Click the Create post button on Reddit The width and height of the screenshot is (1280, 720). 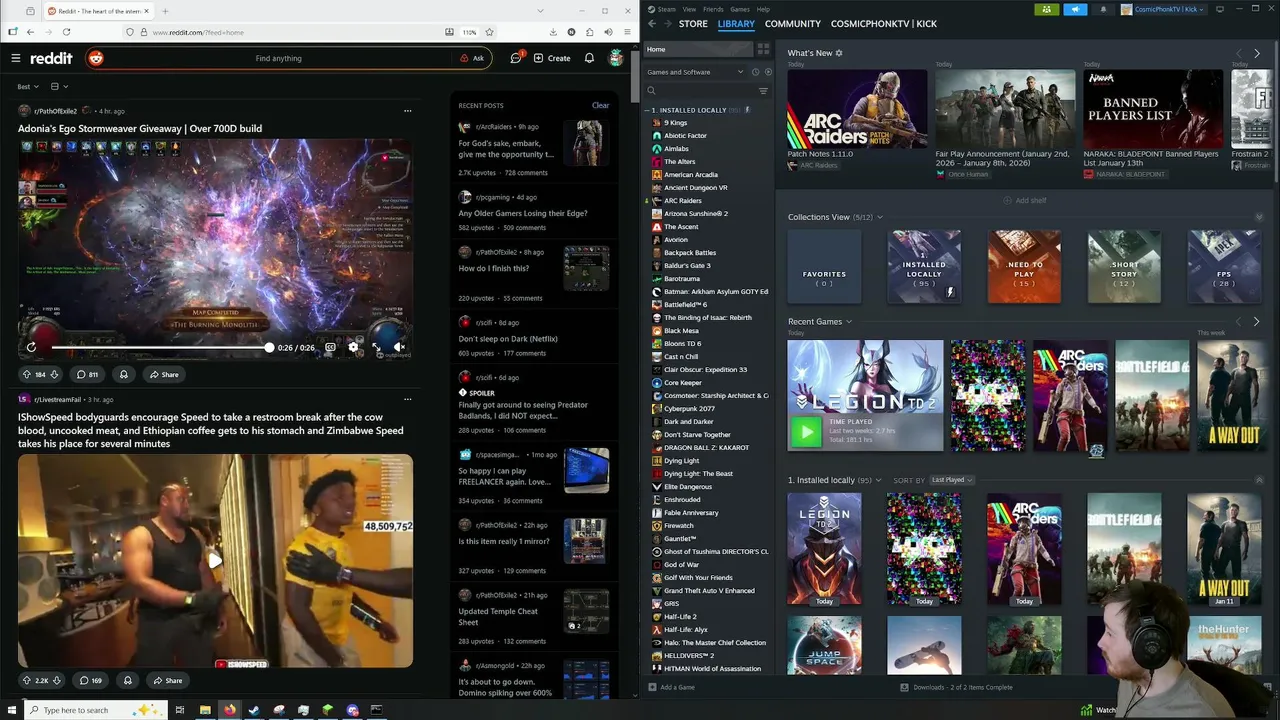pos(552,58)
